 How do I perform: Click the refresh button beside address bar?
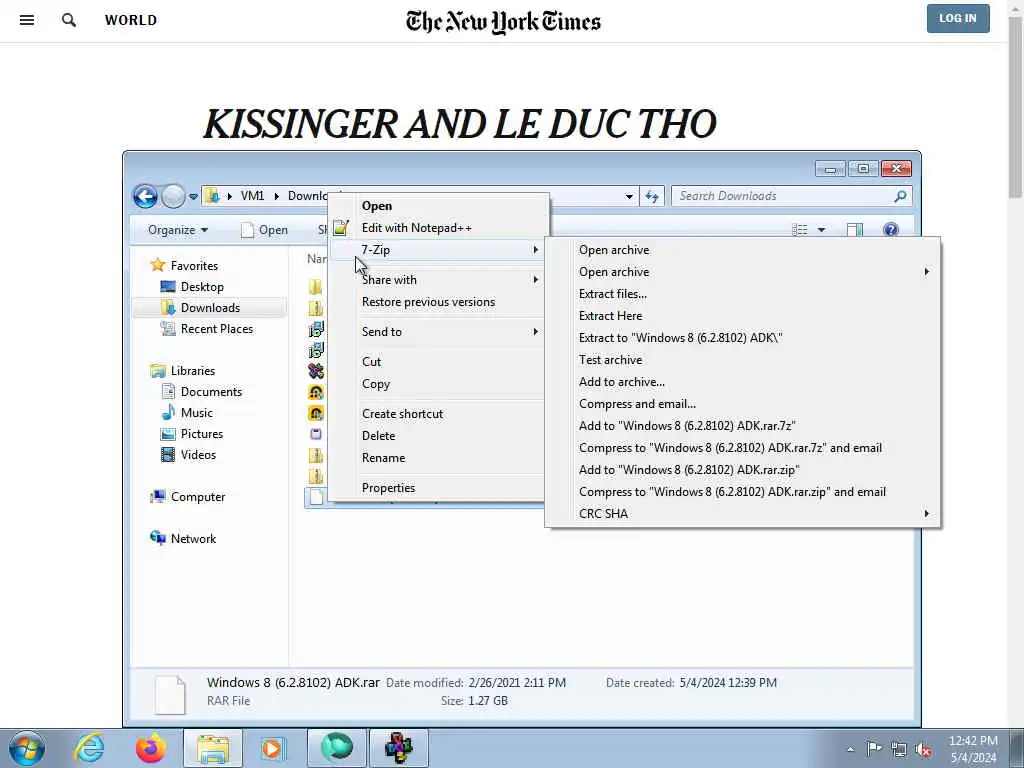652,196
